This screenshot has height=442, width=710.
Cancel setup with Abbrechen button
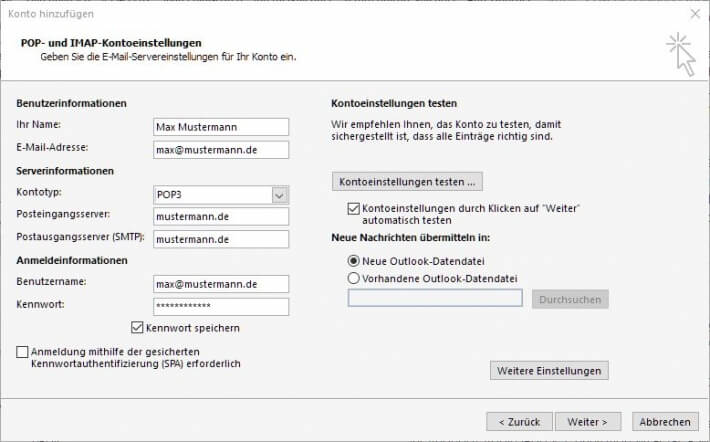click(665, 422)
